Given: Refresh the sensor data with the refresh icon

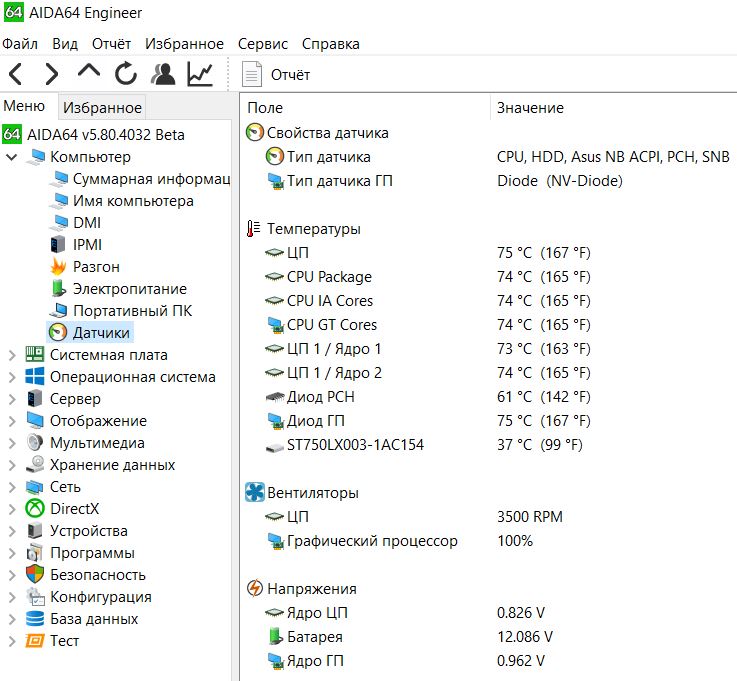Looking at the screenshot, I should 126,74.
